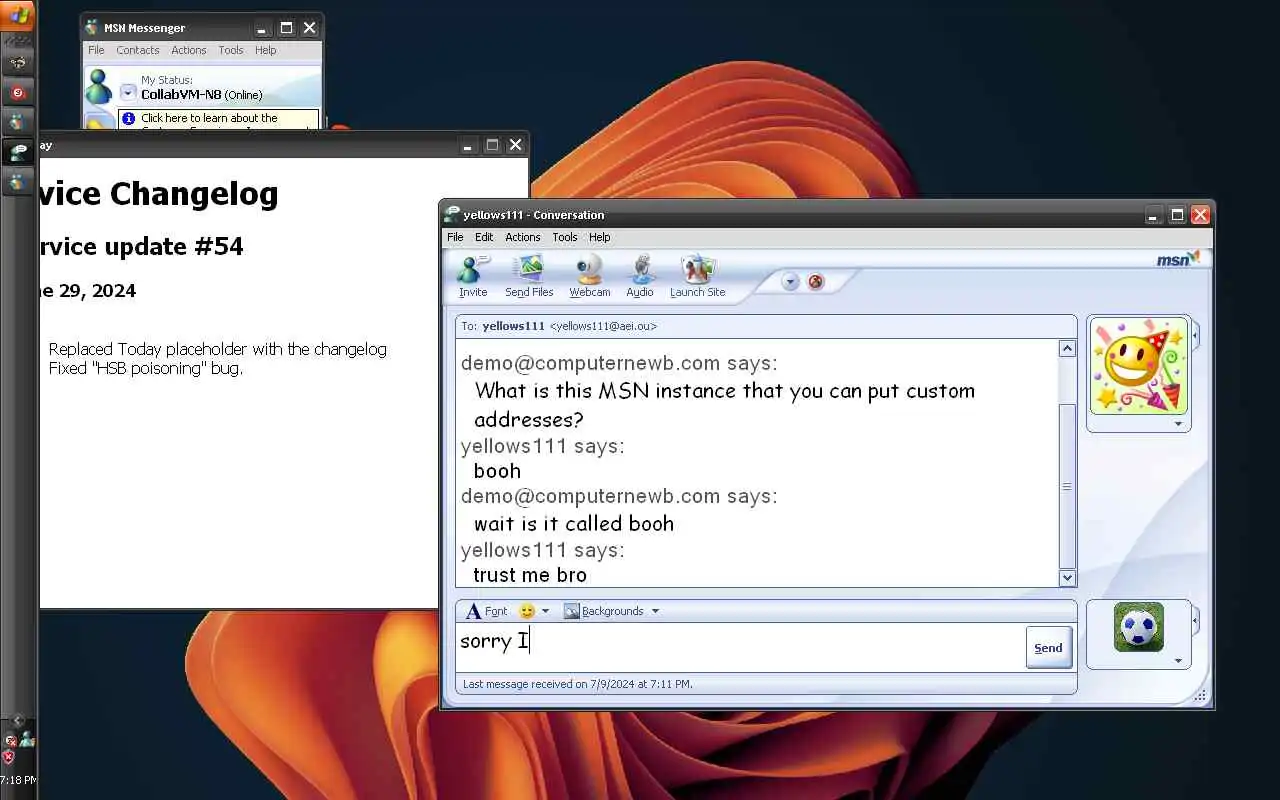Image resolution: width=1280 pixels, height=800 pixels.
Task: Click the 7:18 PM taskbar clock
Action: [x=18, y=780]
